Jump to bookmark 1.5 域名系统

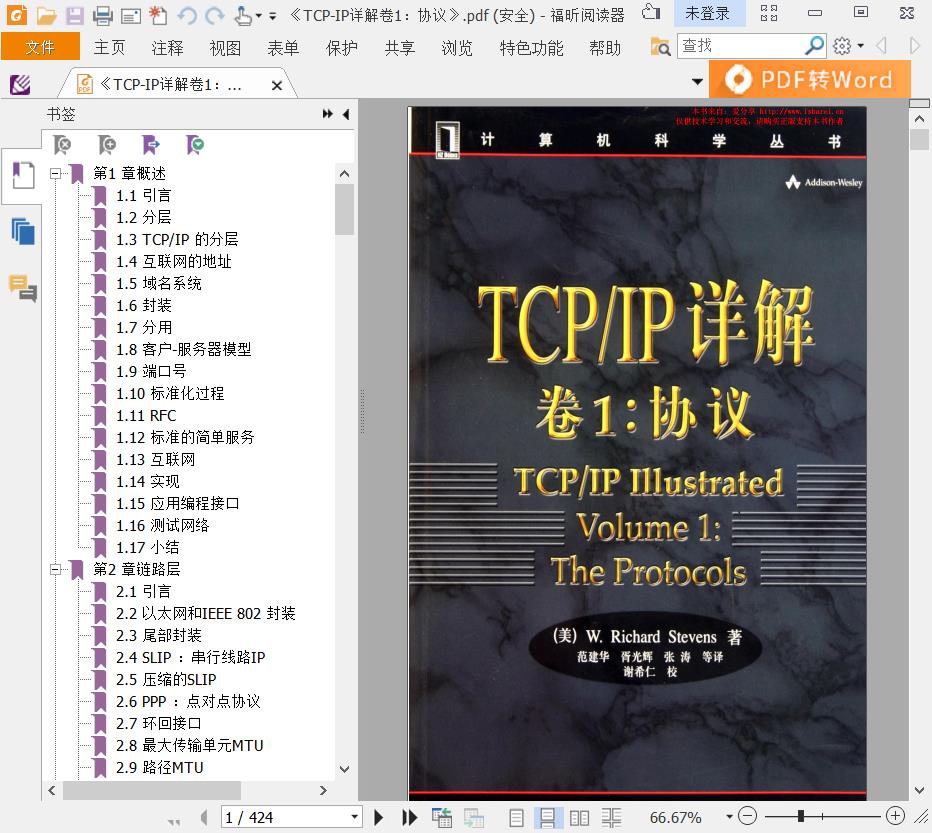[x=159, y=283]
